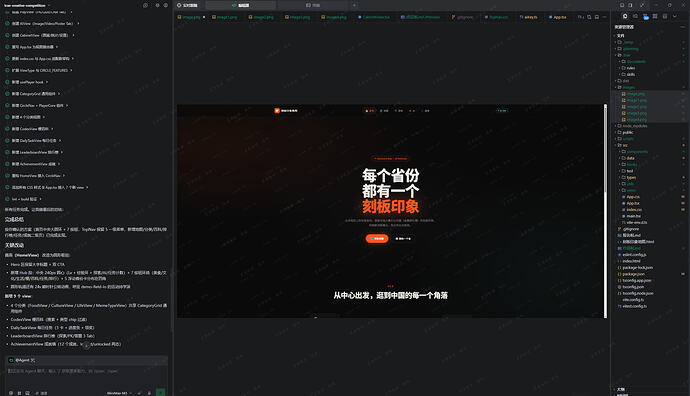The height and width of the screenshot is (396, 690).
Task: Click the highlighted first nav item in preview
Action: click(x=370, y=111)
